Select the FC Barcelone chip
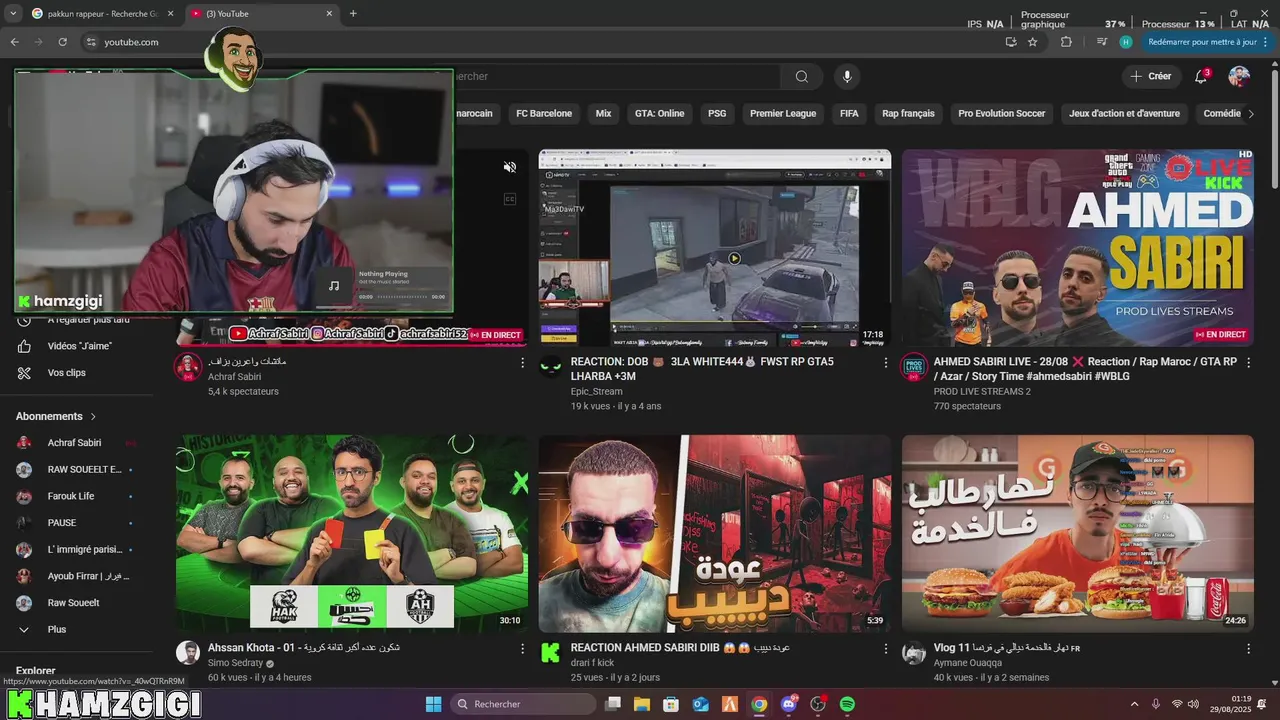 [544, 114]
